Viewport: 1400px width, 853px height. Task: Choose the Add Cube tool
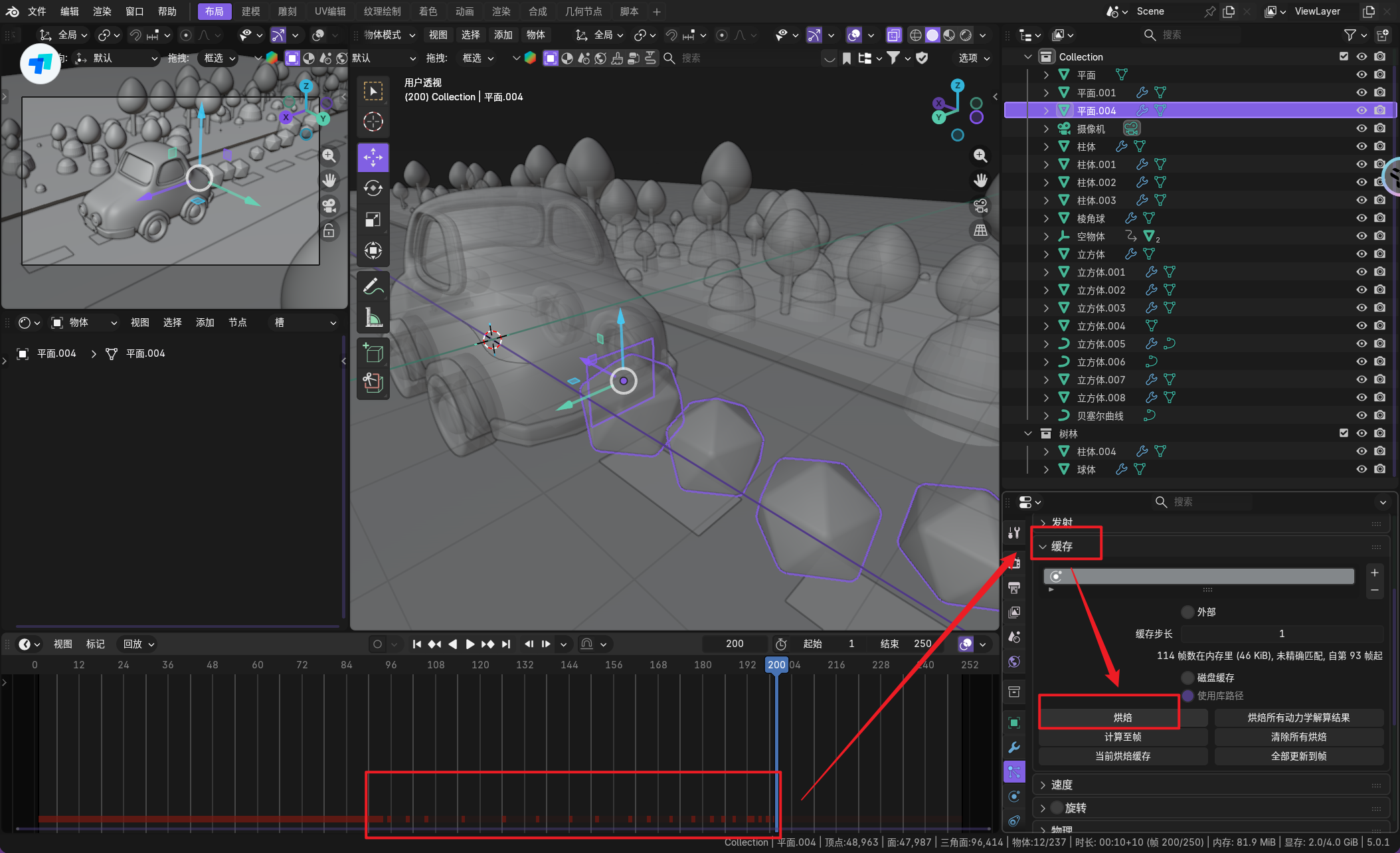click(373, 352)
